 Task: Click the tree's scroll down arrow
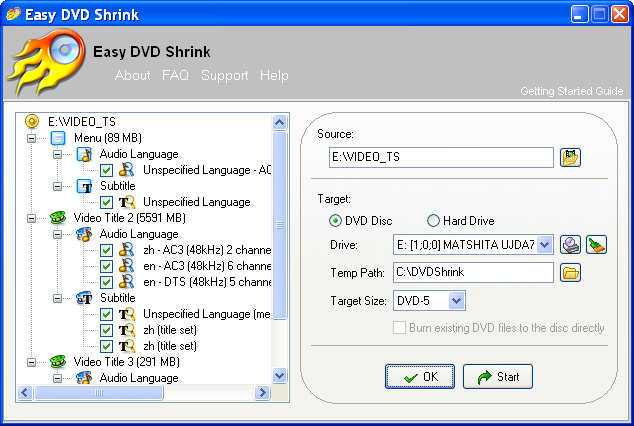279,375
